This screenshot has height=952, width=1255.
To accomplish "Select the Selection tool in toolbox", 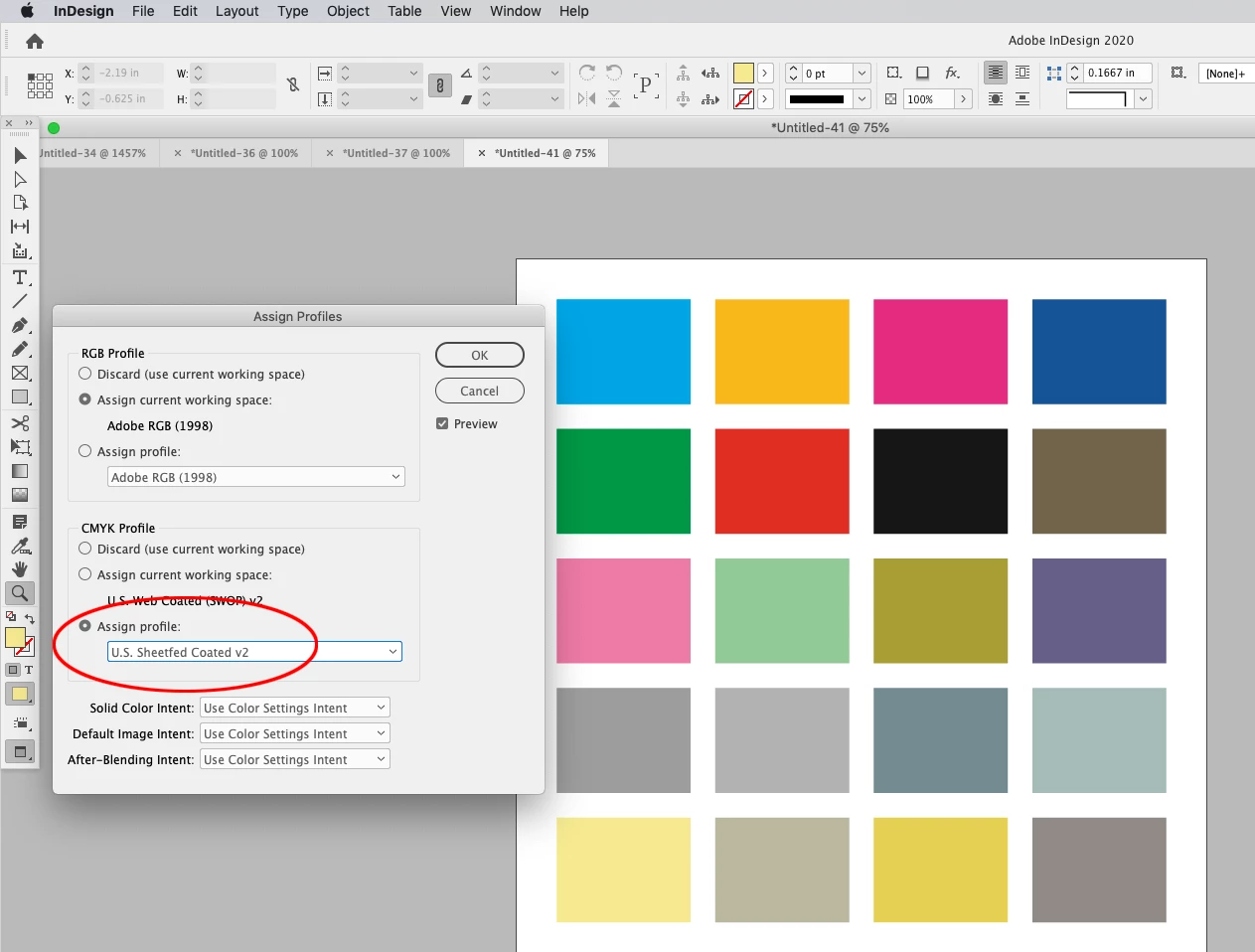I will coord(20,156).
